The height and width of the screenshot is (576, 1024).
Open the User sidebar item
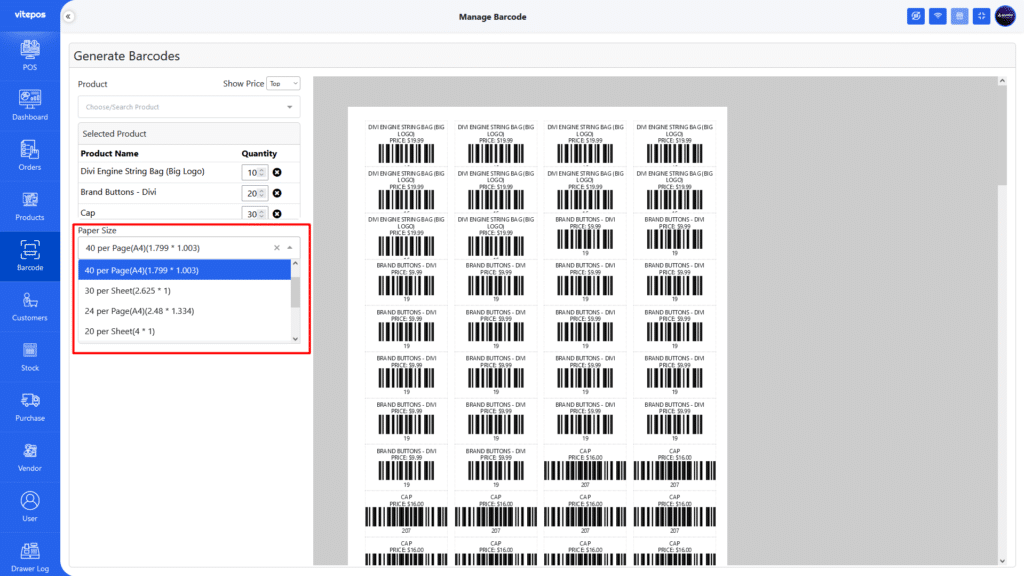coord(30,507)
